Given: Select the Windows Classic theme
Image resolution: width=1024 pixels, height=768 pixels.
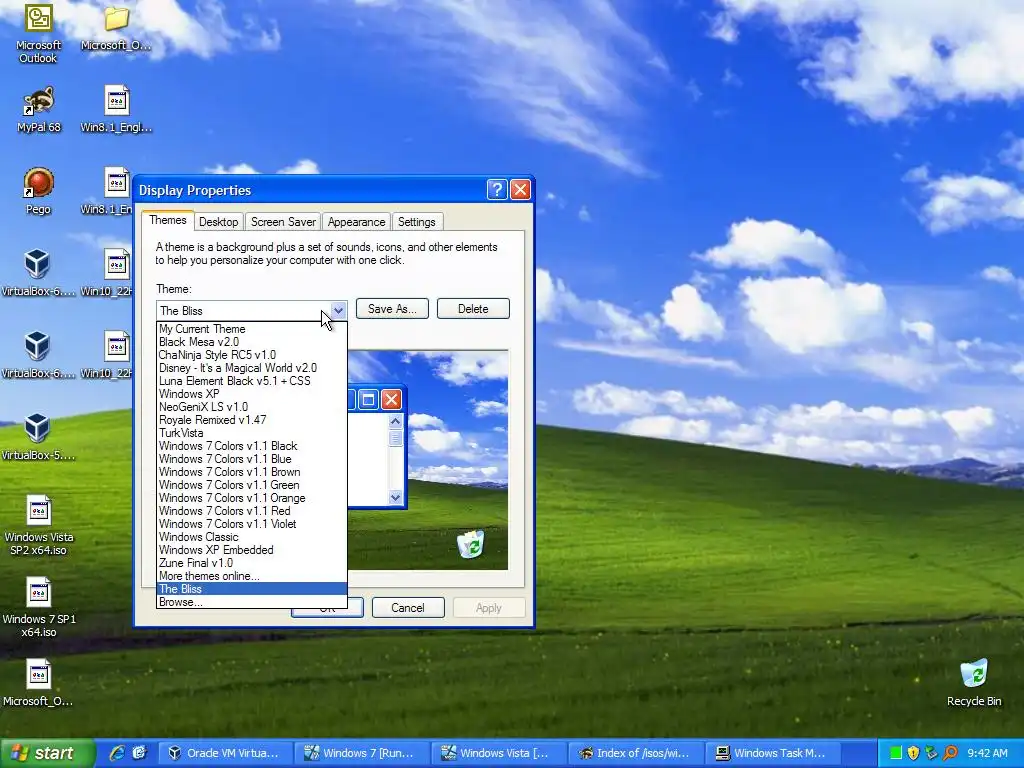Looking at the screenshot, I should [x=251, y=537].
